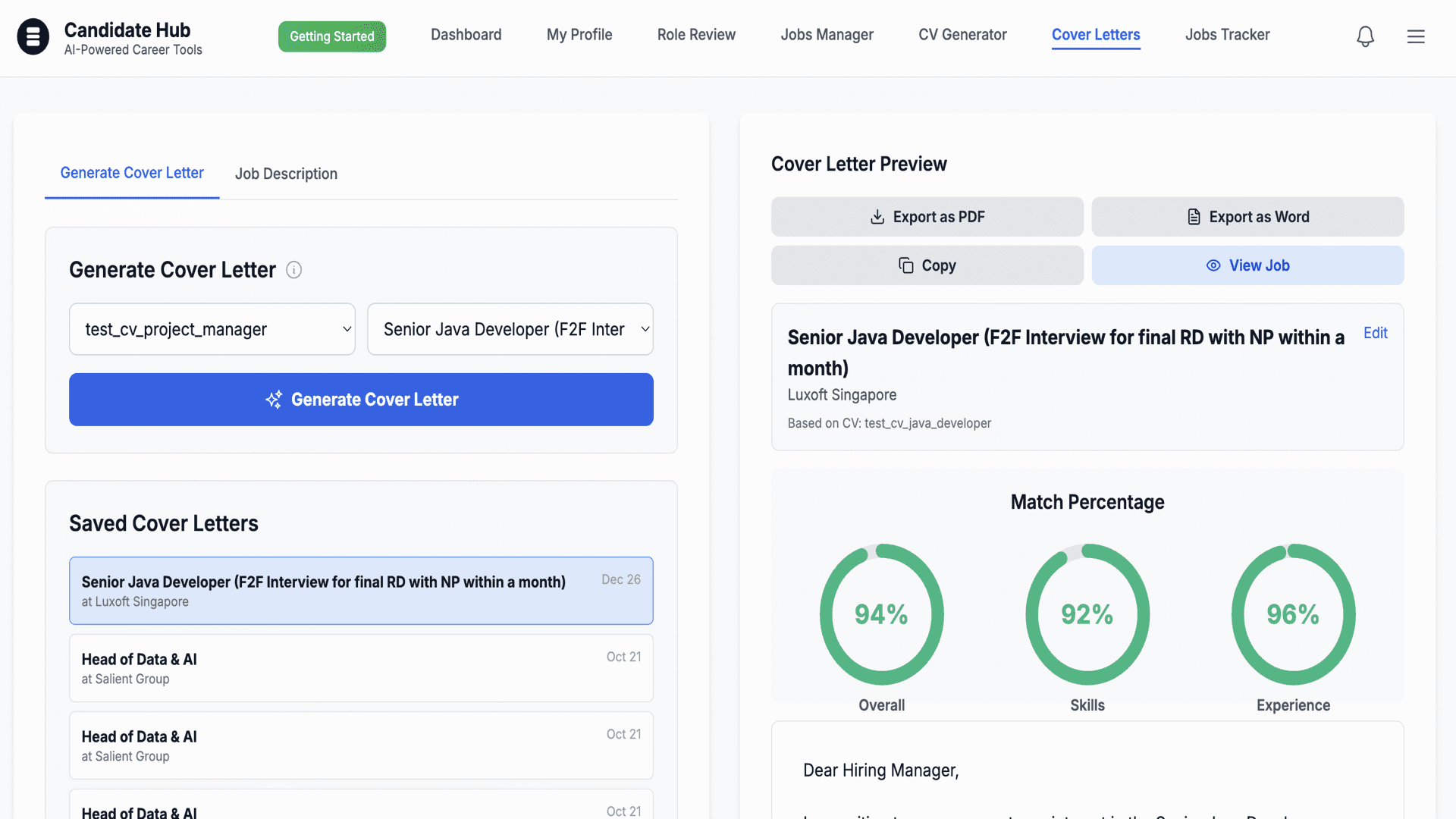
Task: Click the info icon beside Generate Cover Letter
Action: tap(294, 270)
